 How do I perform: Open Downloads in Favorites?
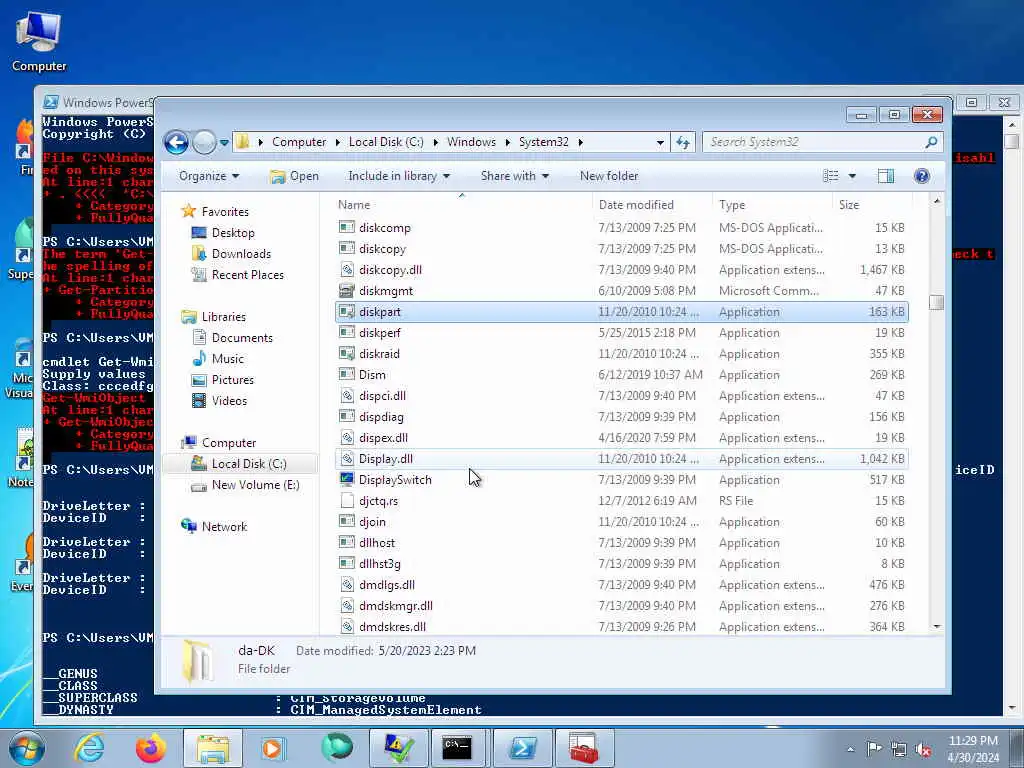tap(241, 253)
